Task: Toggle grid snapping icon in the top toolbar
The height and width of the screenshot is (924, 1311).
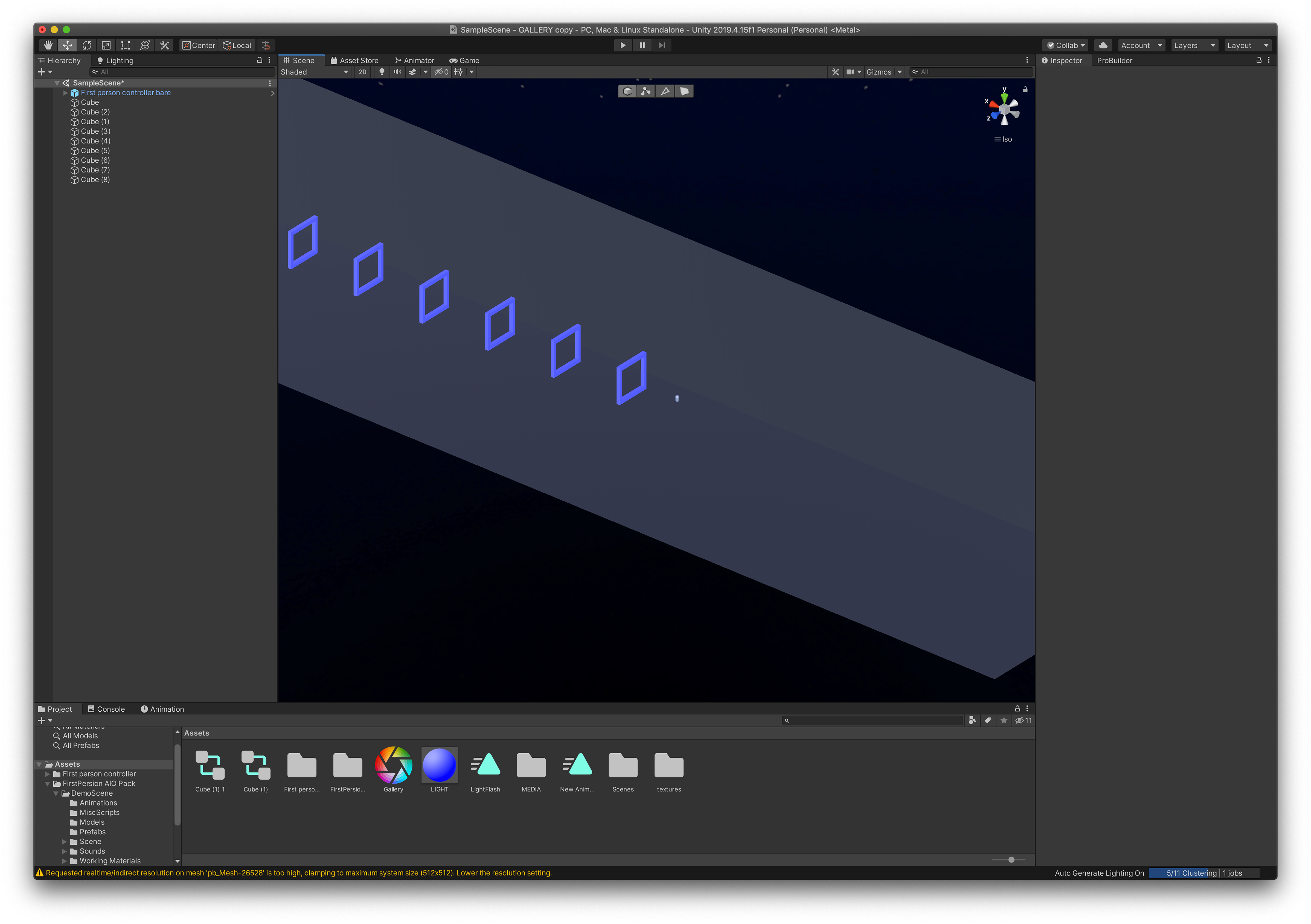Action: 266,45
